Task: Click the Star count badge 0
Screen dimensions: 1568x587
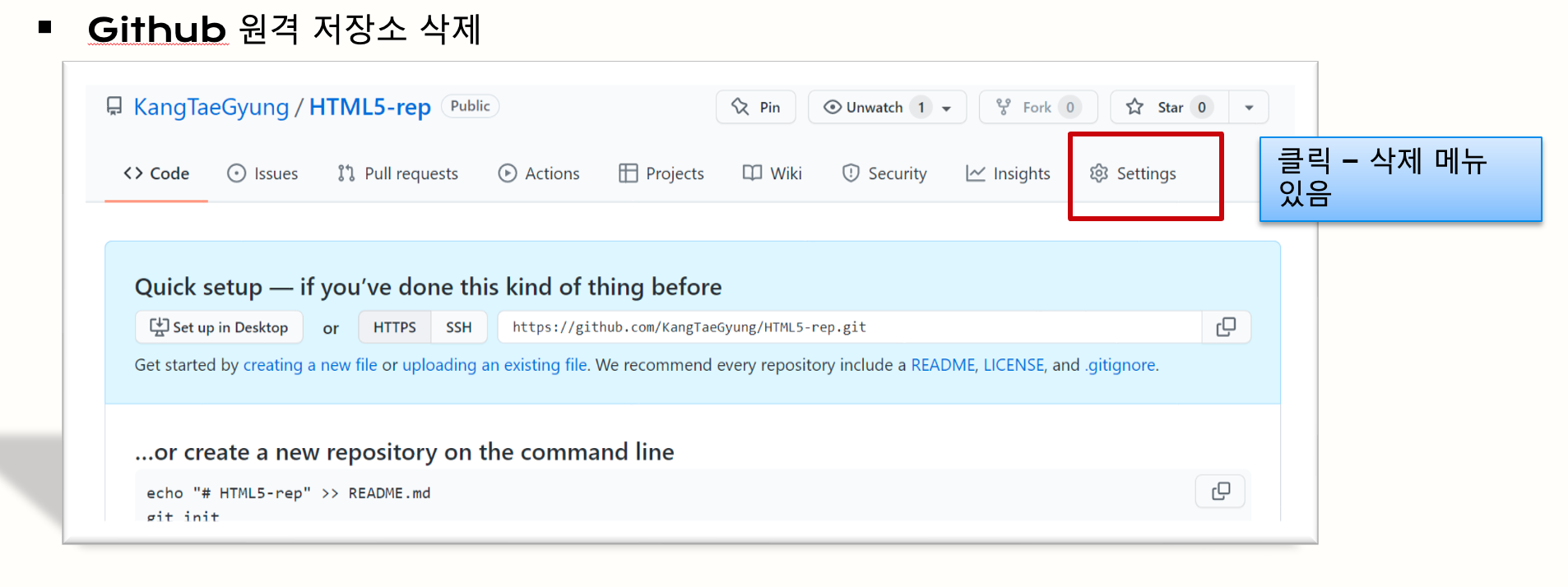Action: point(1202,108)
